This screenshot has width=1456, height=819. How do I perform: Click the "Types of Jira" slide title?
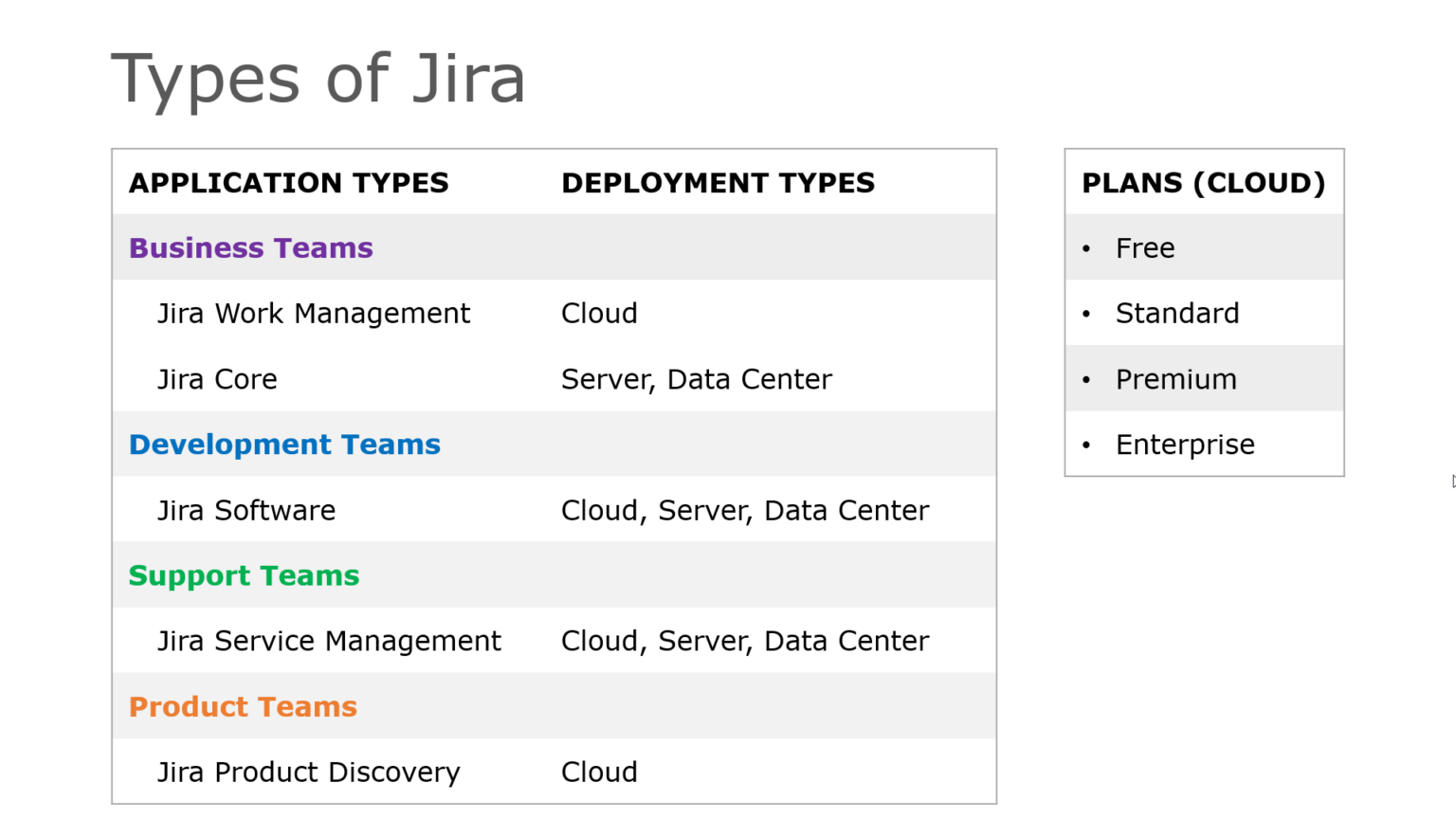[x=318, y=78]
